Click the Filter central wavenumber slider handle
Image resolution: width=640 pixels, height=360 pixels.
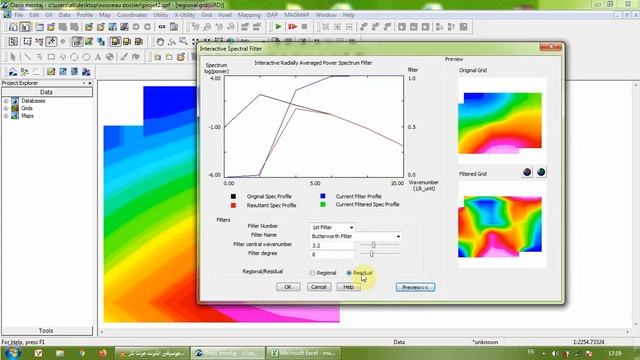[x=373, y=245]
